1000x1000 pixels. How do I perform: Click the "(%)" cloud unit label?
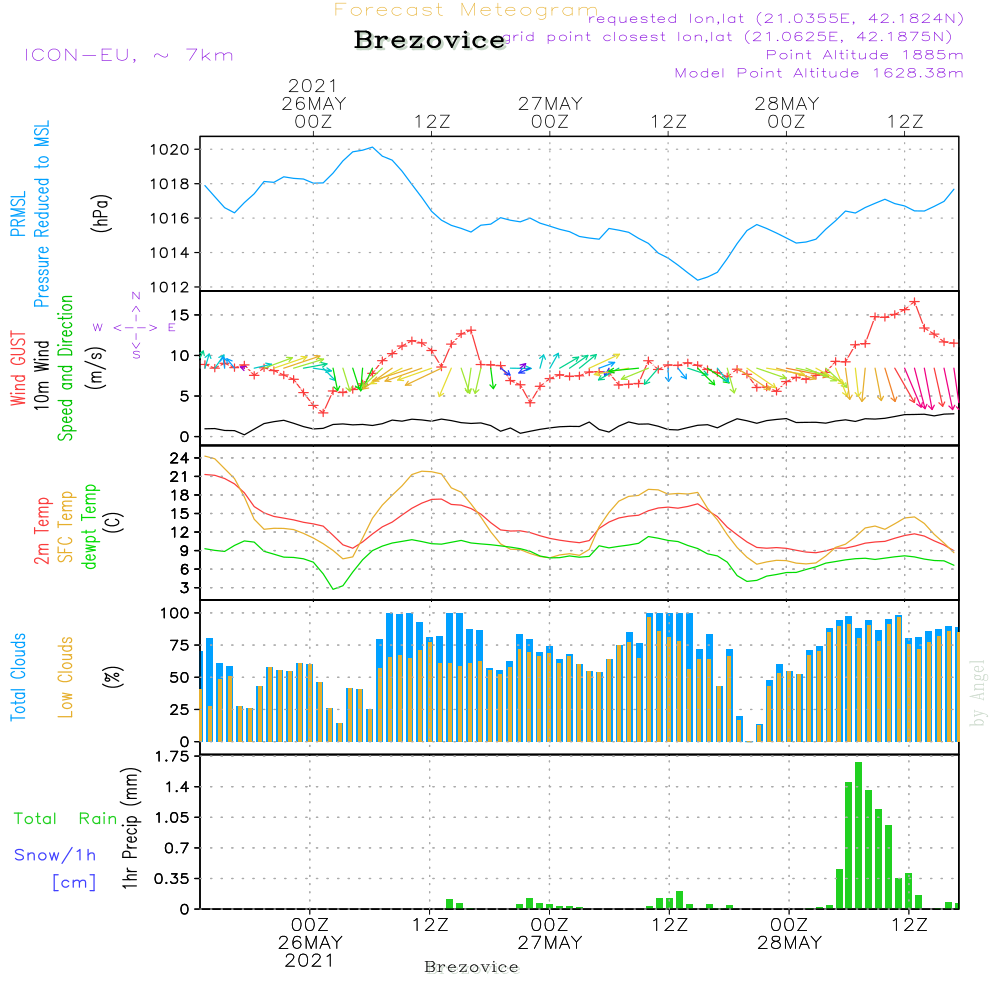coord(113,677)
